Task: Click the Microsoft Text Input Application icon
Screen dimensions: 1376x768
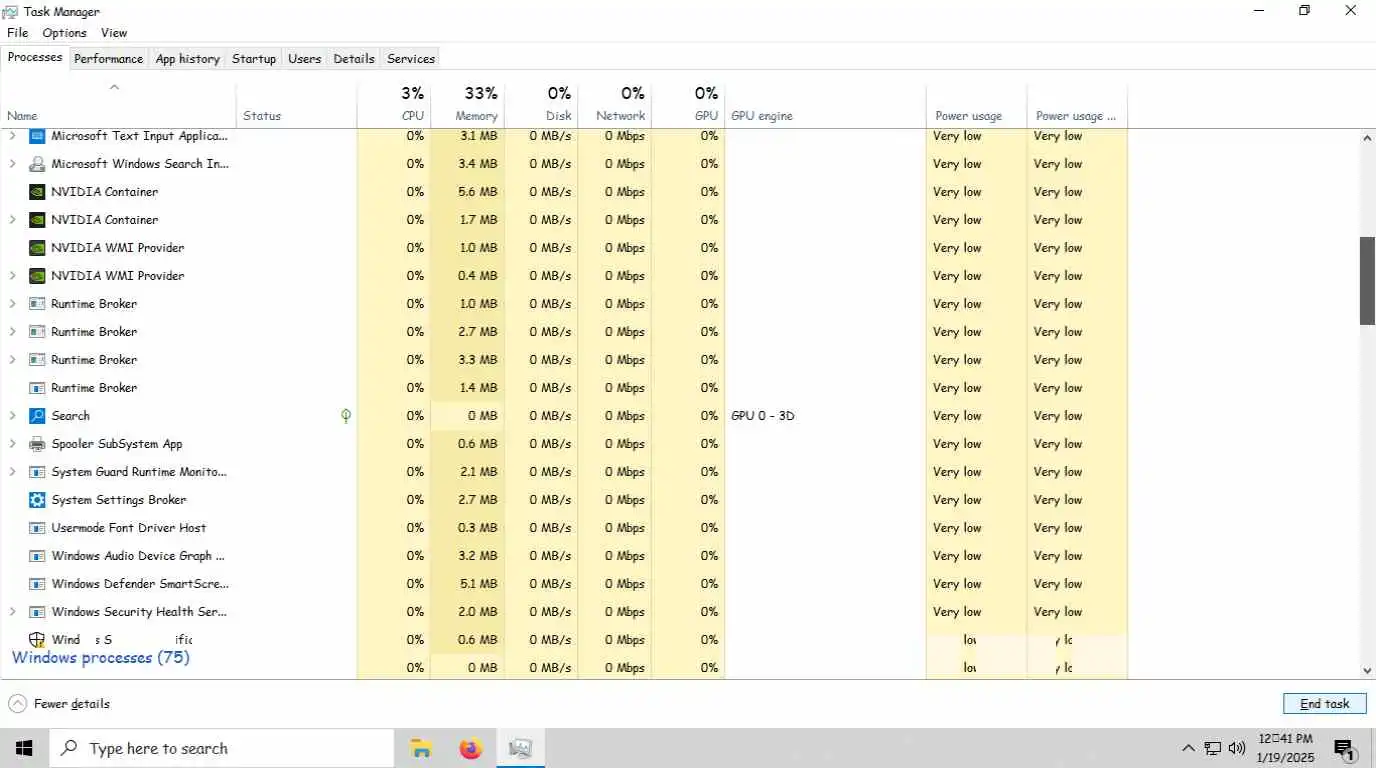Action: click(37, 136)
